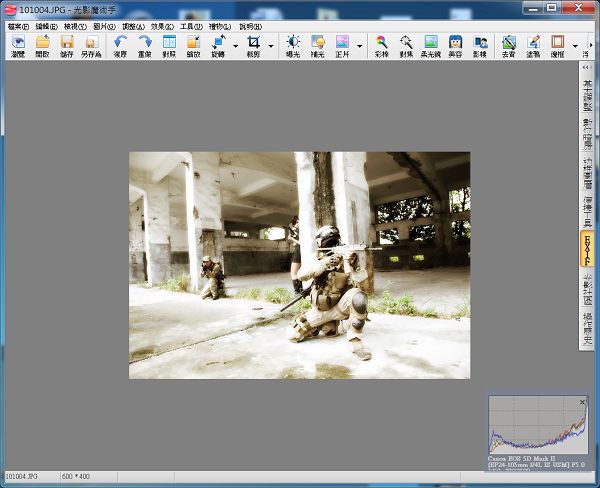Viewport: 600px width, 488px height.
Task: Expand the 邊框 frame dropdown arrow
Action: click(575, 46)
